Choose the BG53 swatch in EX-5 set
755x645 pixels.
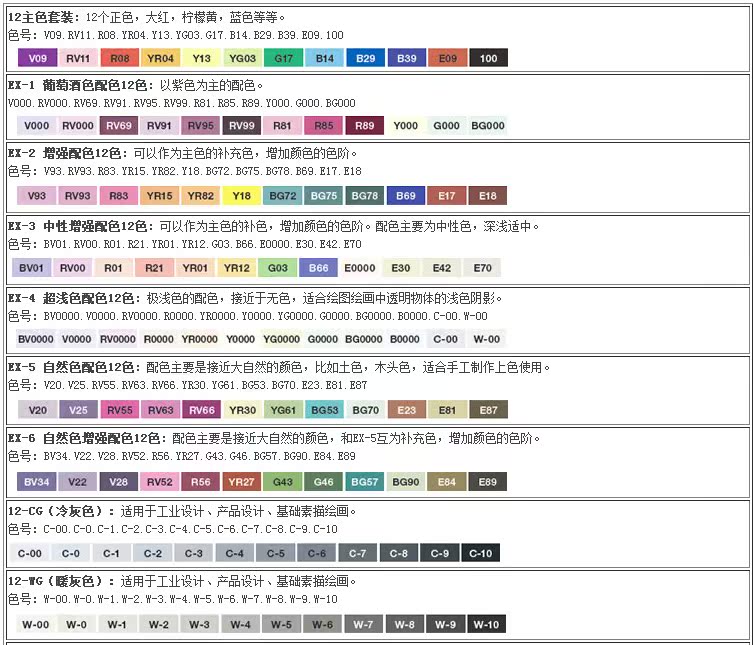coord(325,410)
